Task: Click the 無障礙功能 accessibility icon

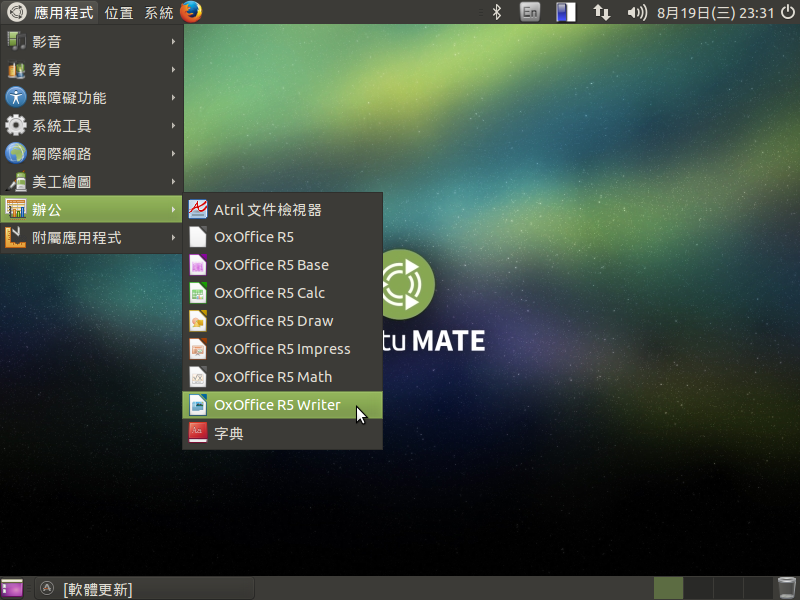Action: point(16,97)
